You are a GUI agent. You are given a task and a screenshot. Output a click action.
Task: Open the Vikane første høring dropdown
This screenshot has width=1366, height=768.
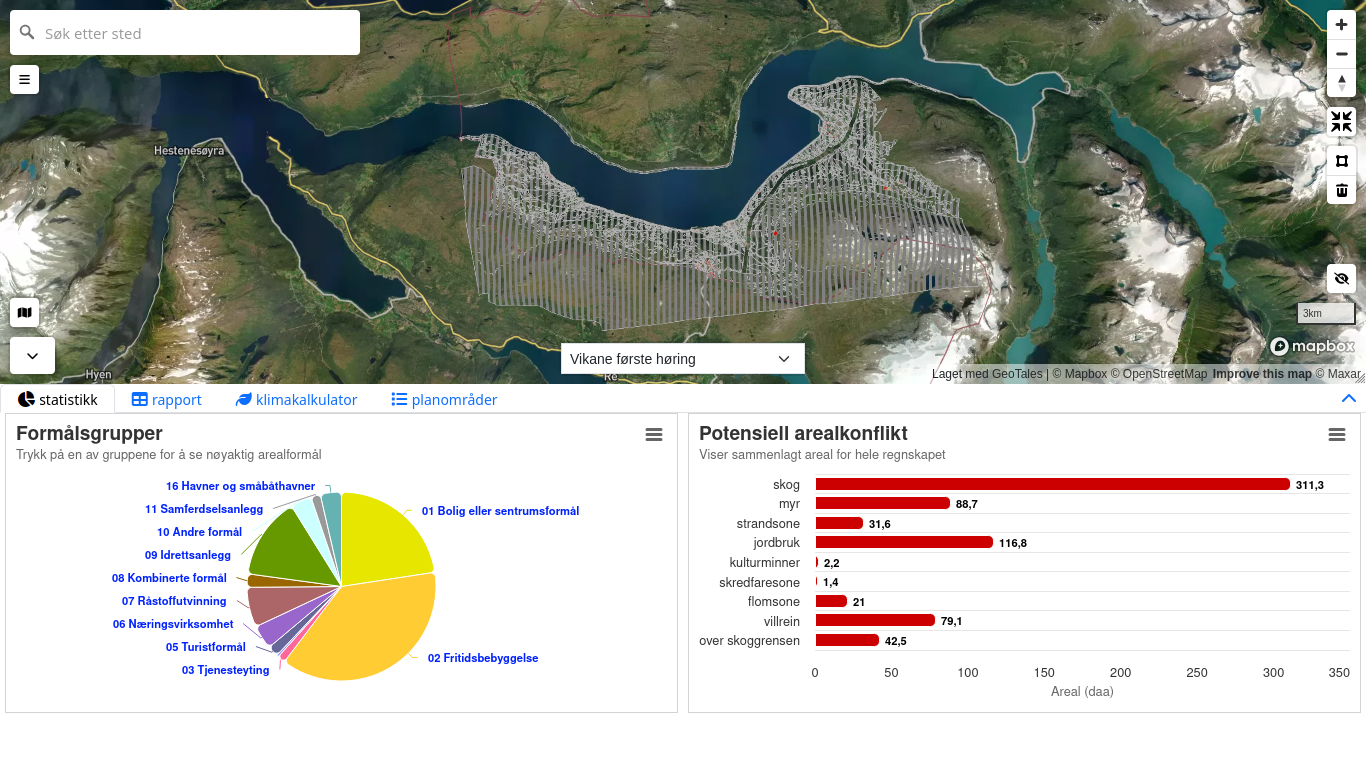coord(682,359)
